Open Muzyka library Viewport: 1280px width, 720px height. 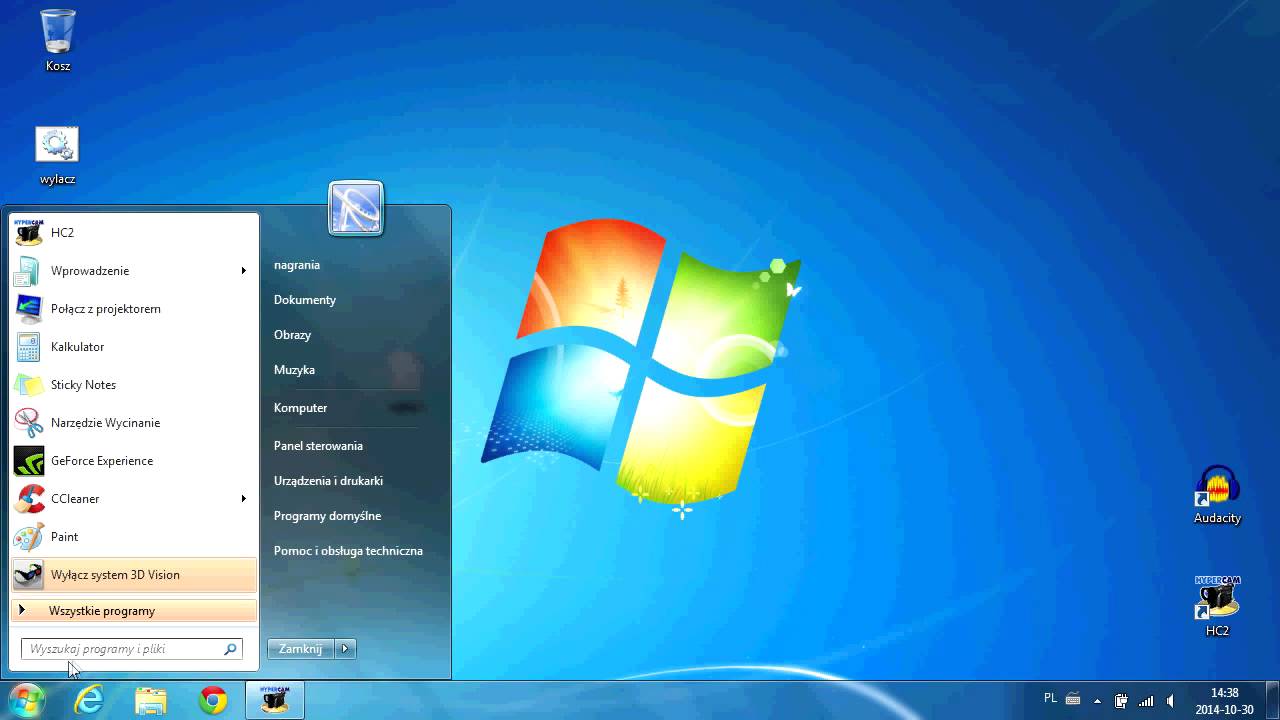pos(294,370)
